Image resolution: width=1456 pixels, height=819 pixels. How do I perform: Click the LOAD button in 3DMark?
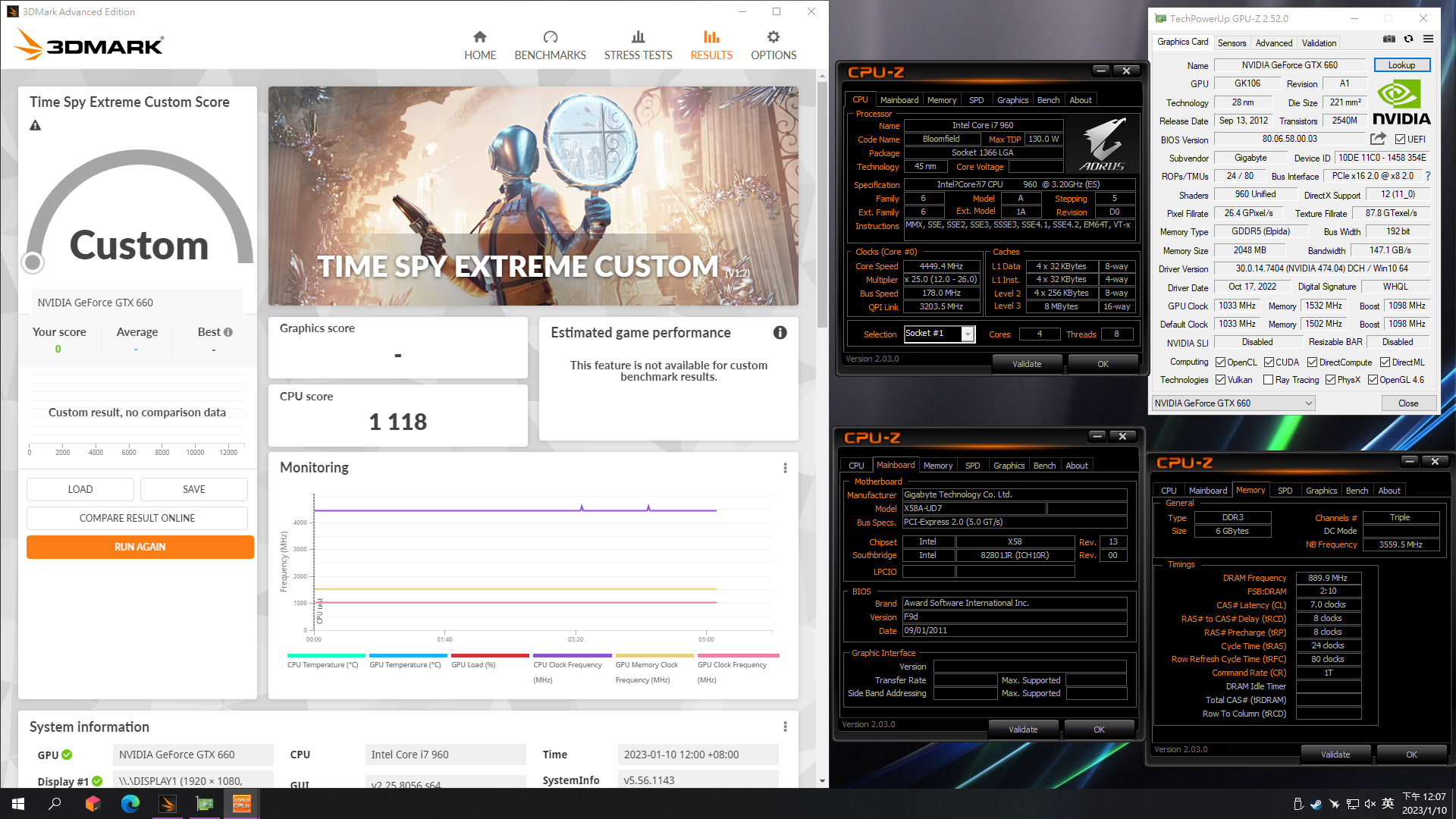80,490
